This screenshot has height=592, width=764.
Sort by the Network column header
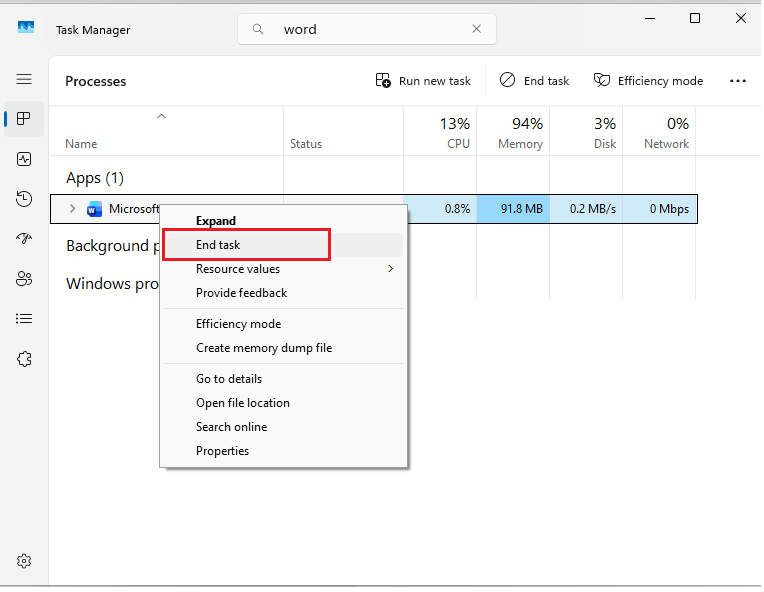660,132
